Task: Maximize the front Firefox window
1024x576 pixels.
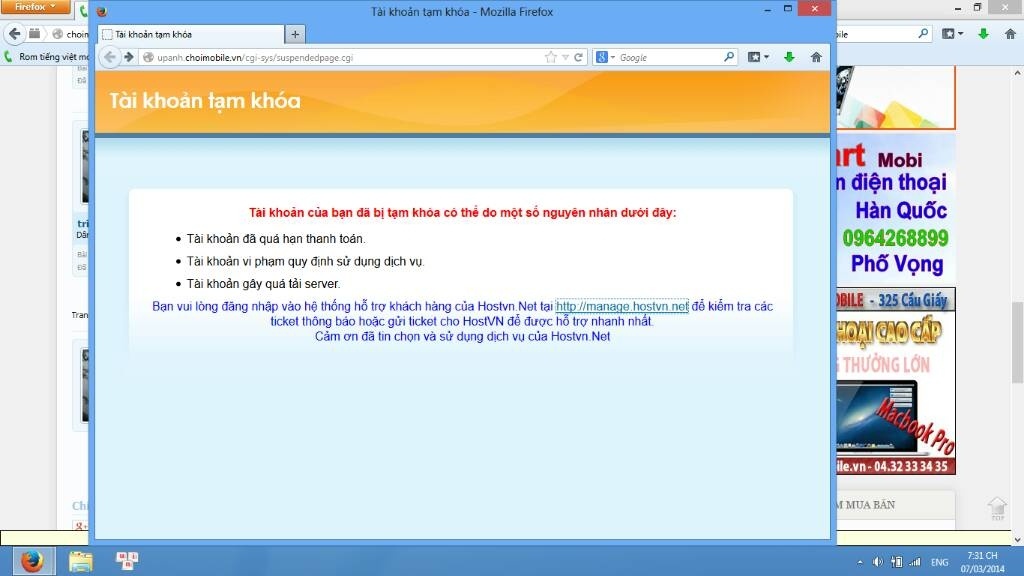Action: [x=788, y=9]
